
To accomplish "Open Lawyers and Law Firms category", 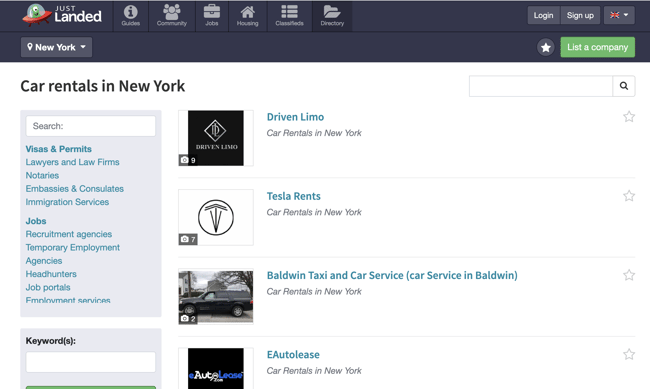I will (73, 162).
